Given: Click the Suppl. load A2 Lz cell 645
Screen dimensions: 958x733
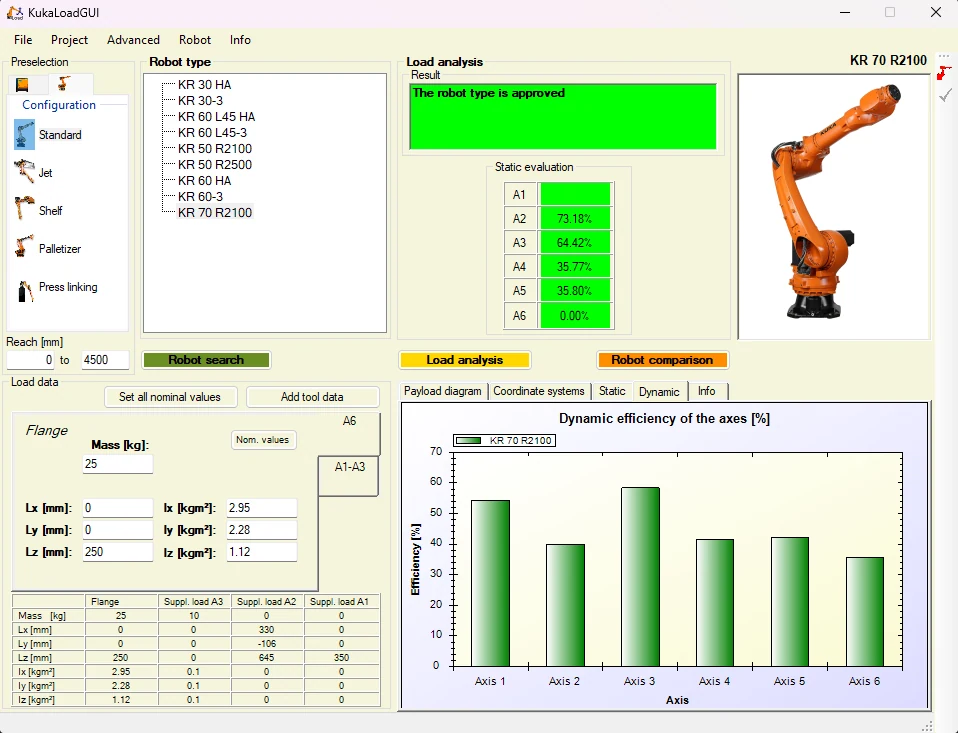Looking at the screenshot, I should 266,658.
